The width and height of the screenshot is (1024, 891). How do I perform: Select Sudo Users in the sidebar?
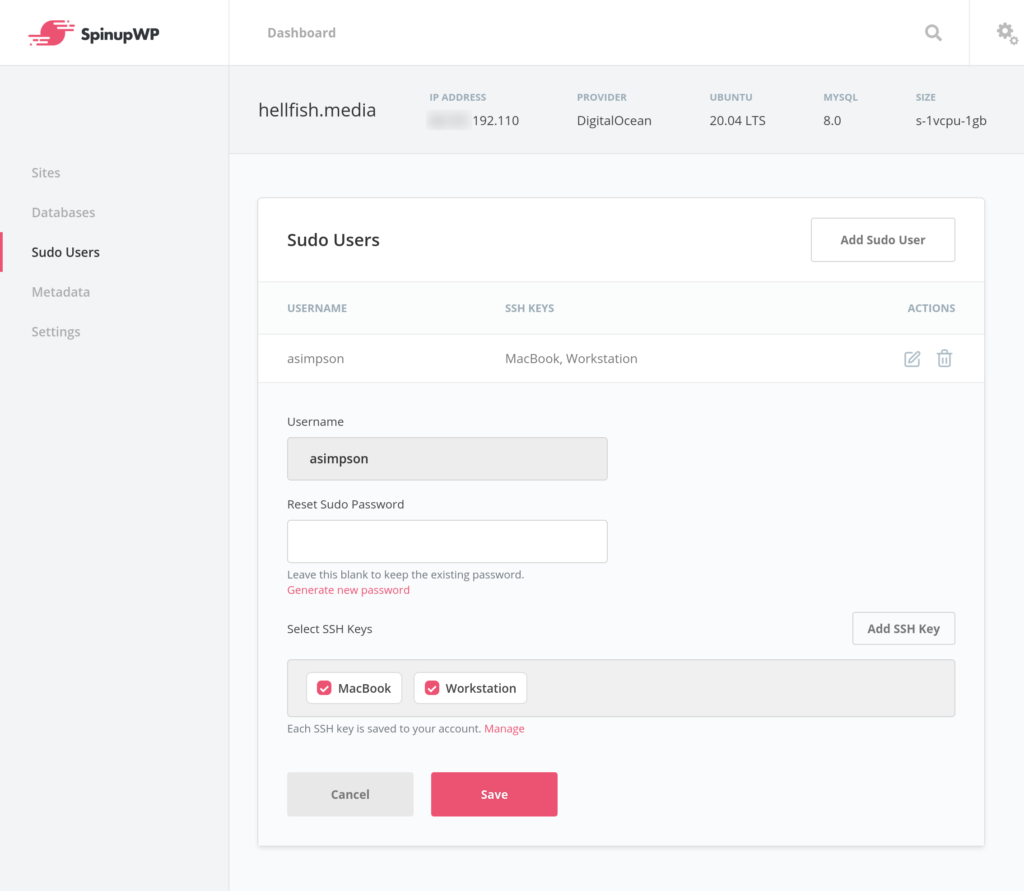(x=65, y=252)
